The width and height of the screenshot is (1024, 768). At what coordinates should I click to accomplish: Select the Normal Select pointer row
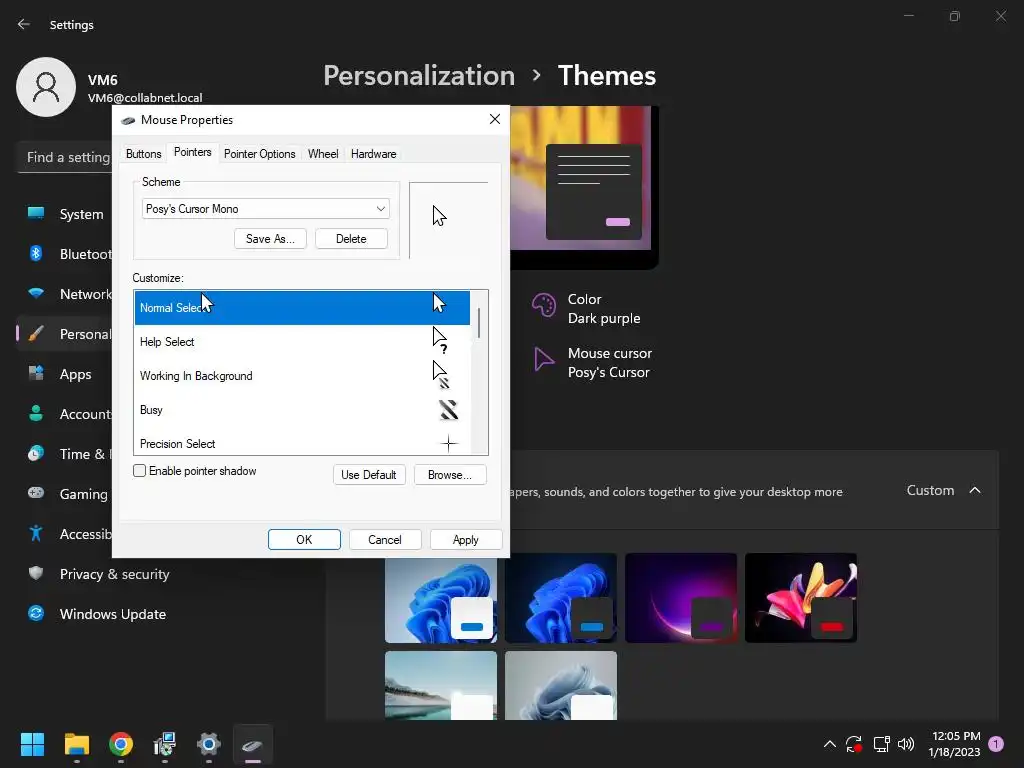click(302, 308)
